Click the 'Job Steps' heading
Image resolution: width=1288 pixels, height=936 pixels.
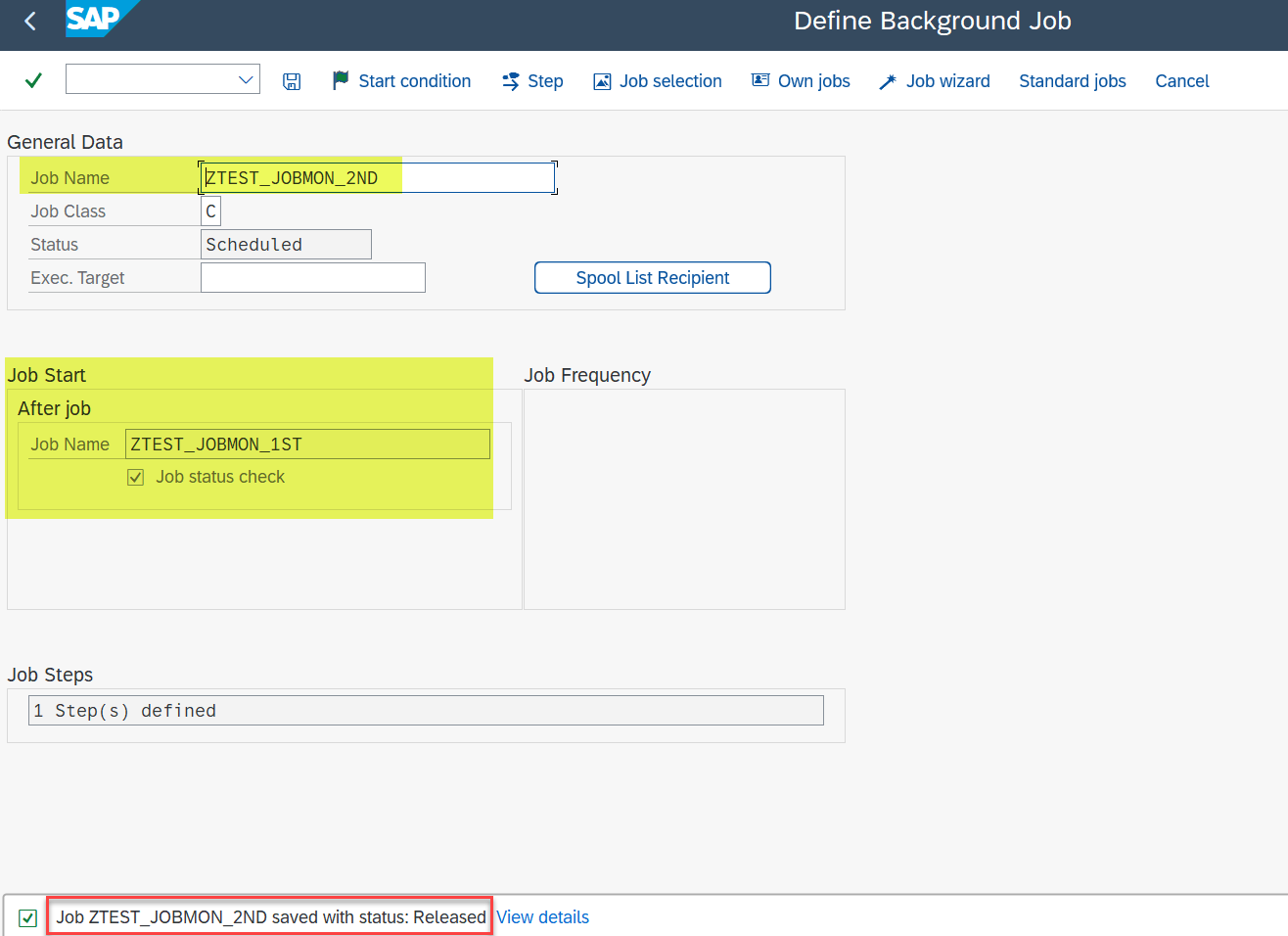pyautogui.click(x=50, y=675)
